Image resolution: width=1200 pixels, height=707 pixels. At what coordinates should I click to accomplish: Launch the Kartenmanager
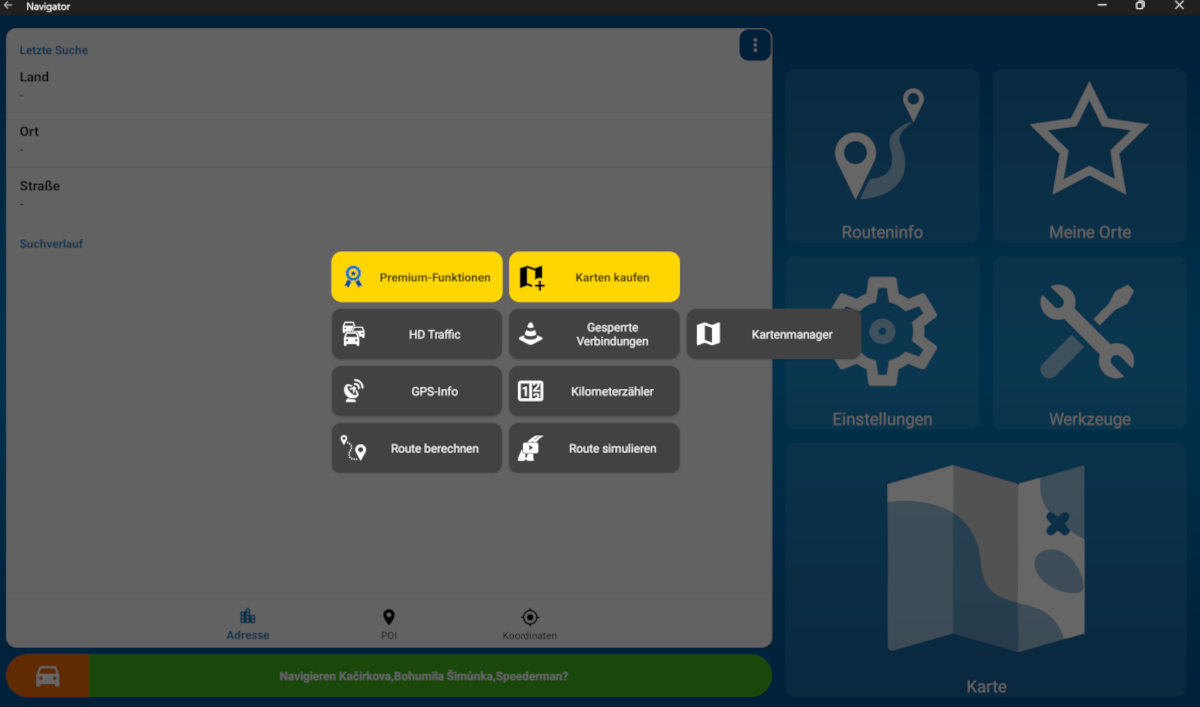[773, 334]
